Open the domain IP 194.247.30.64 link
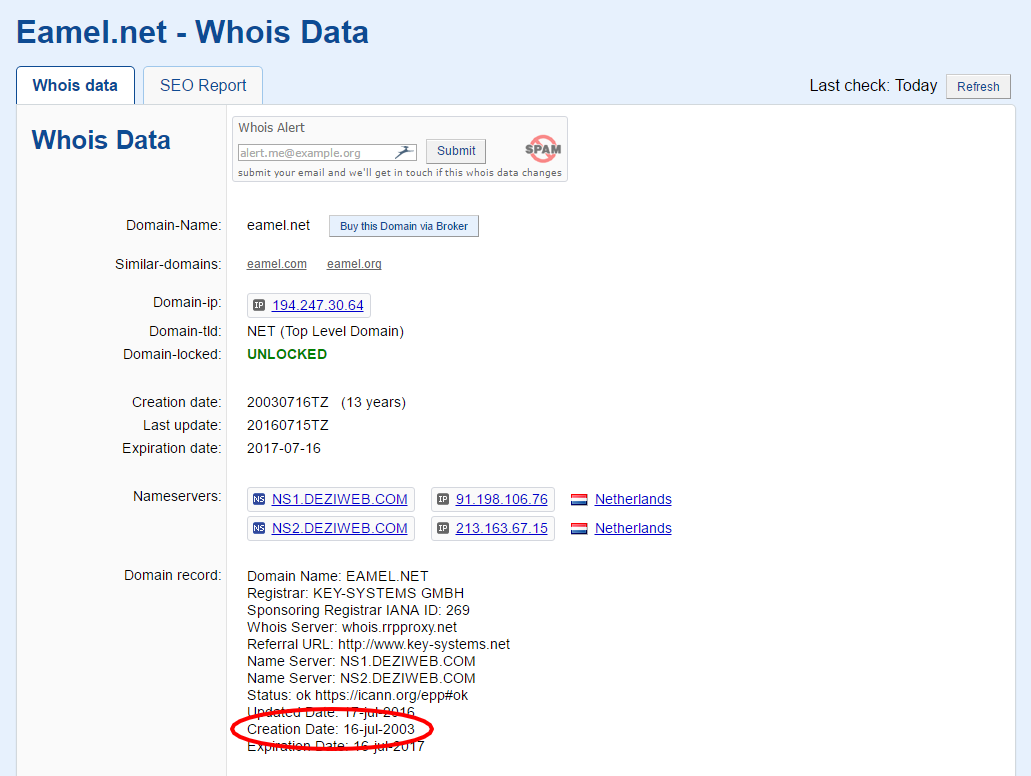Screen dimensions: 1031x776 [x=318, y=305]
